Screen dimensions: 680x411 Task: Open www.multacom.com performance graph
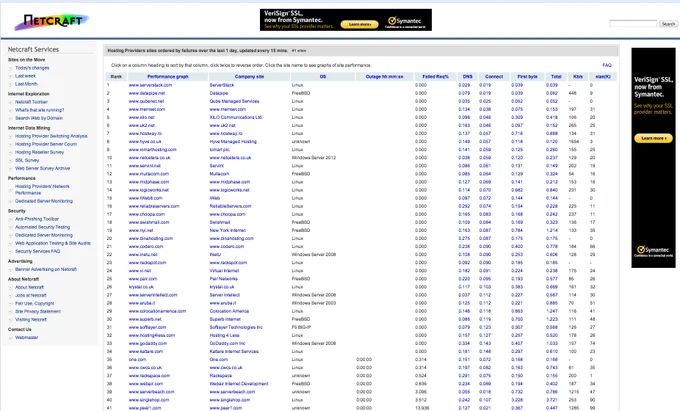point(149,174)
